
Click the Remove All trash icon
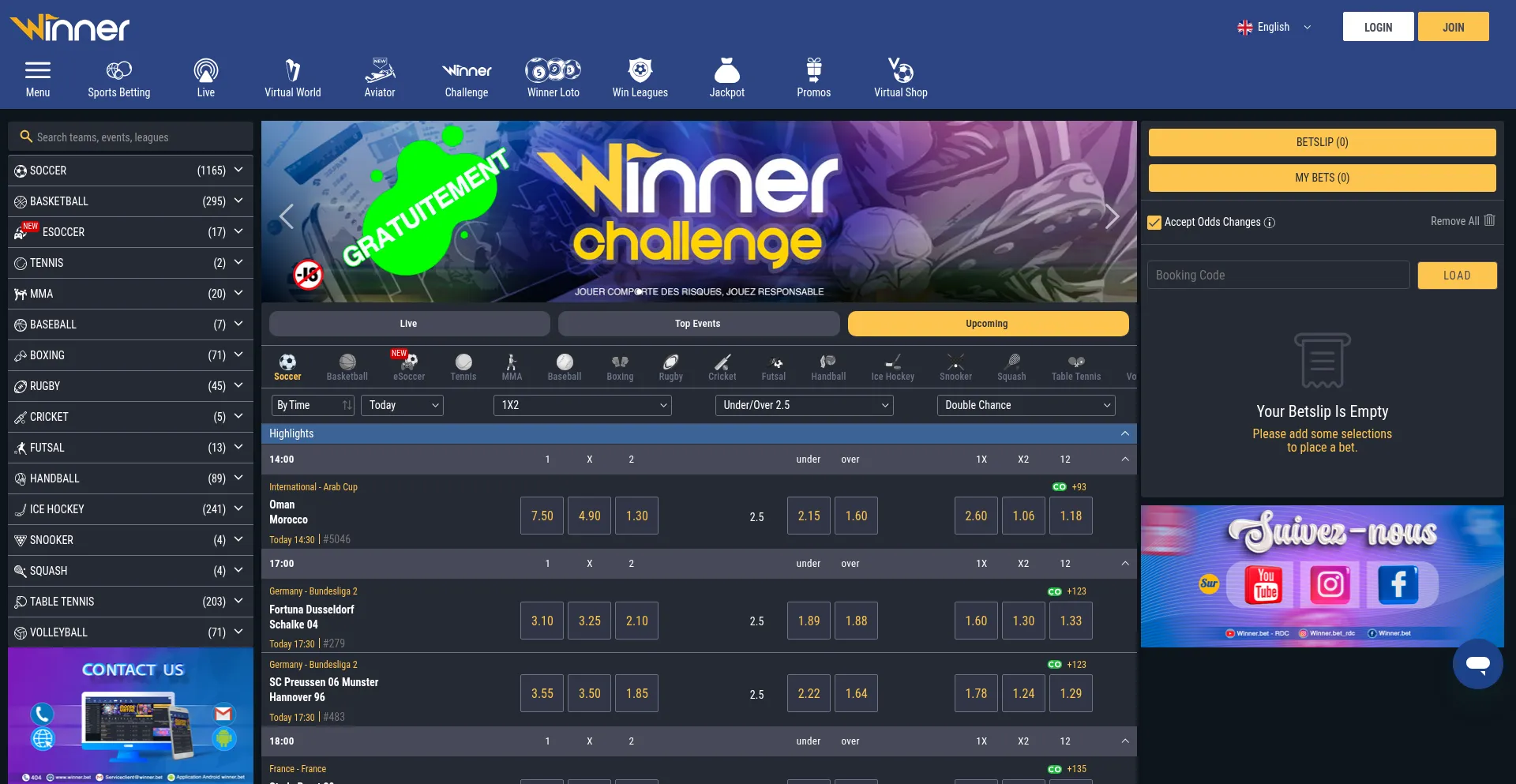[x=1489, y=220]
